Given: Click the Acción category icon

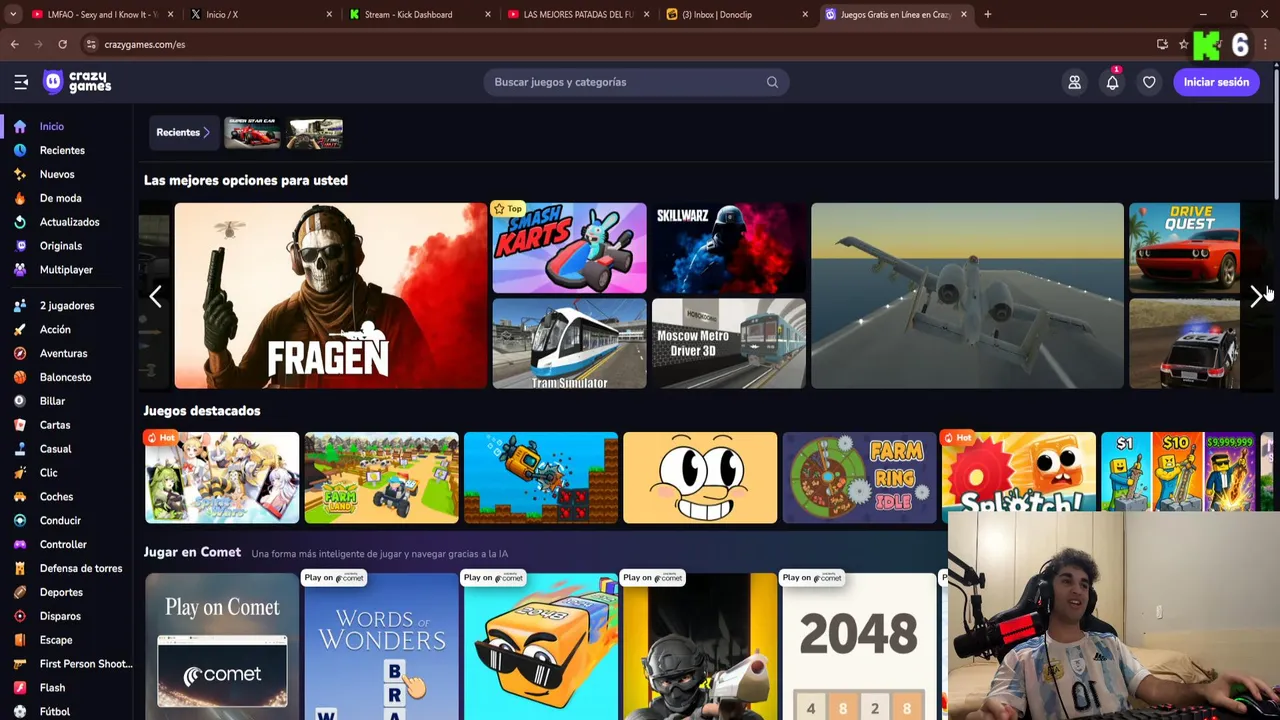Looking at the screenshot, I should (20, 329).
